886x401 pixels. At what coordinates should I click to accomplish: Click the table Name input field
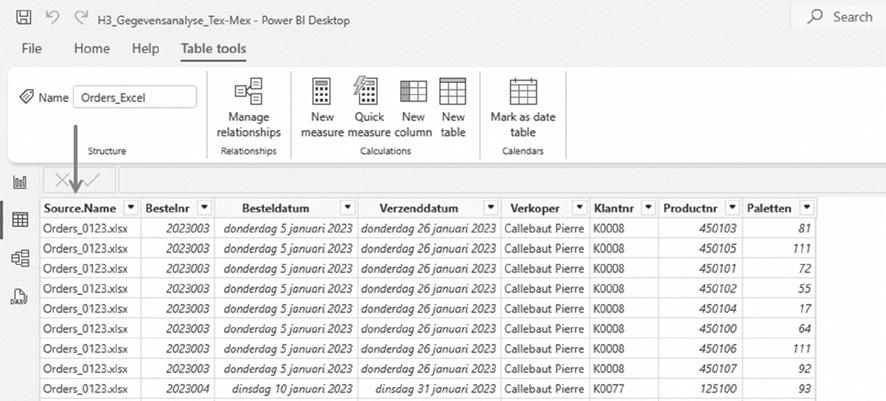click(x=135, y=97)
